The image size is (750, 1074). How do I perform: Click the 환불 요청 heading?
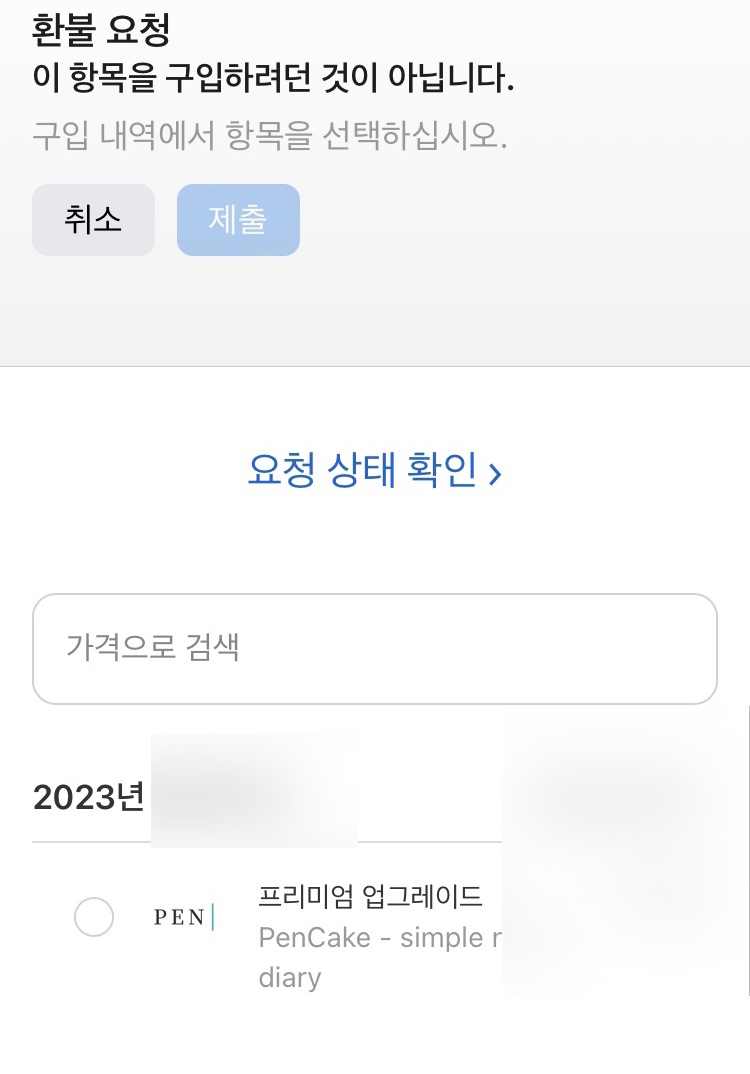tap(101, 31)
